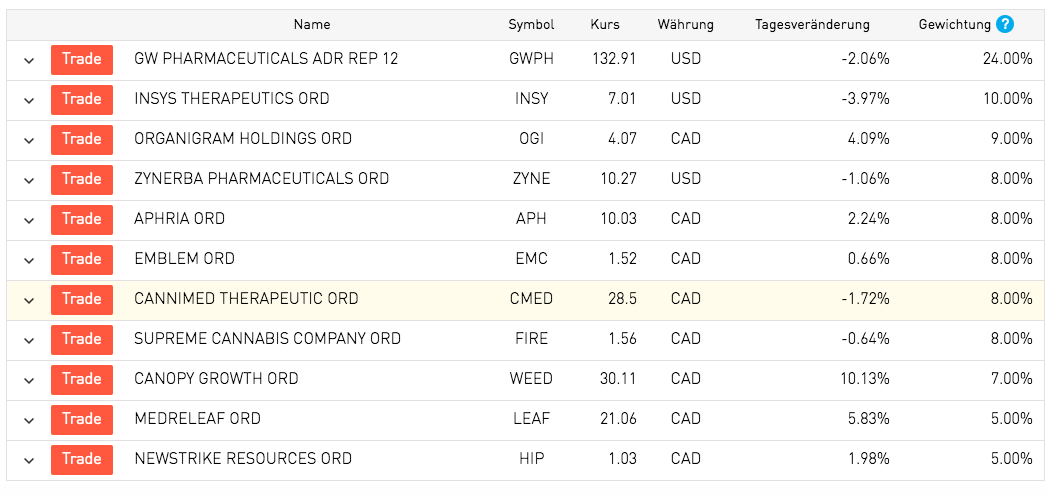
Task: Click the INSY symbol cell
Action: [x=531, y=99]
